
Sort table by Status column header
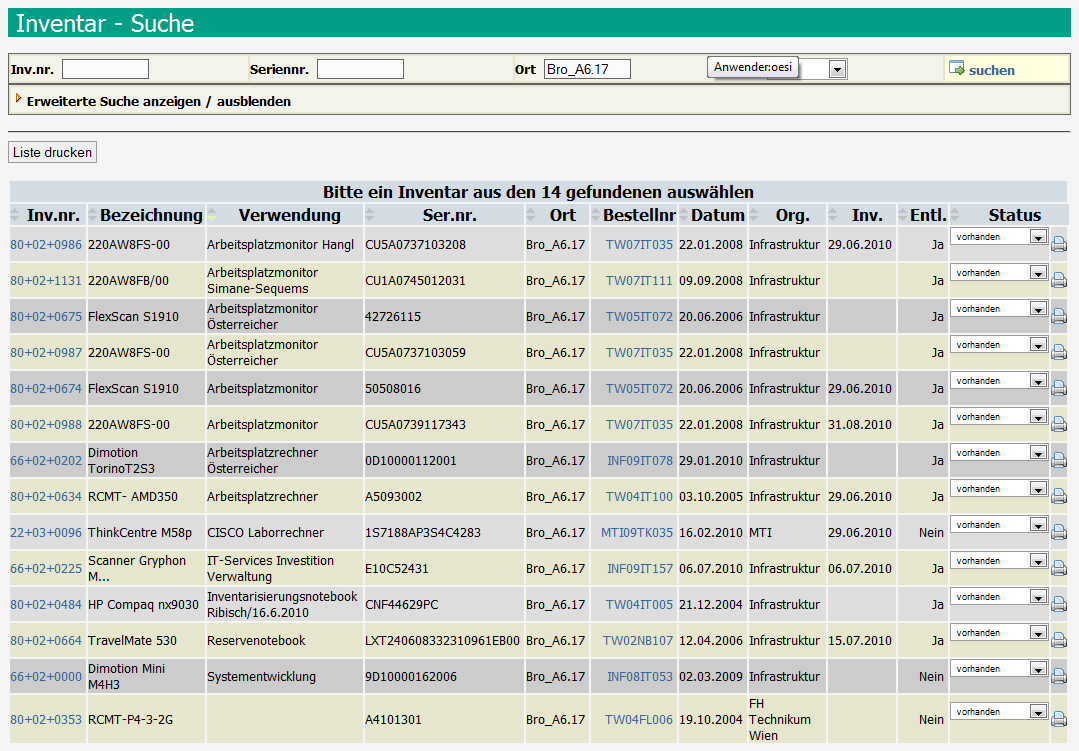[1014, 215]
